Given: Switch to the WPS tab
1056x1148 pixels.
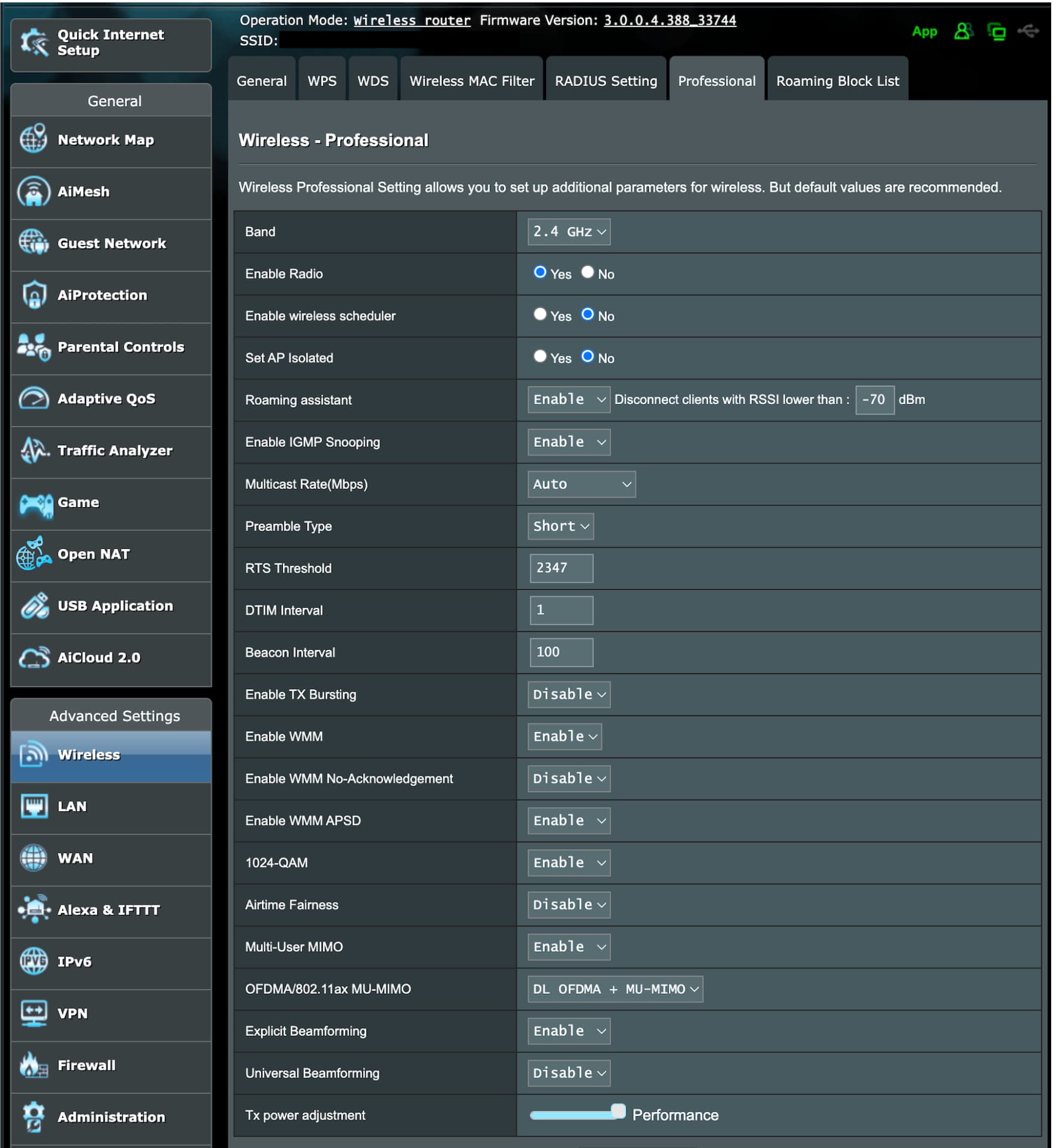Looking at the screenshot, I should coord(322,80).
